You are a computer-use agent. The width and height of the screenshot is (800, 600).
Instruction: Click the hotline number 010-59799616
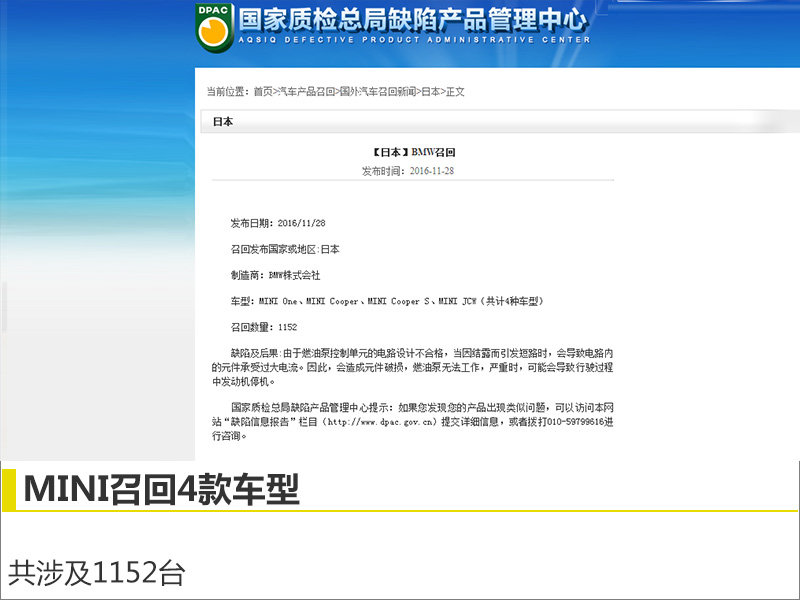[576, 422]
